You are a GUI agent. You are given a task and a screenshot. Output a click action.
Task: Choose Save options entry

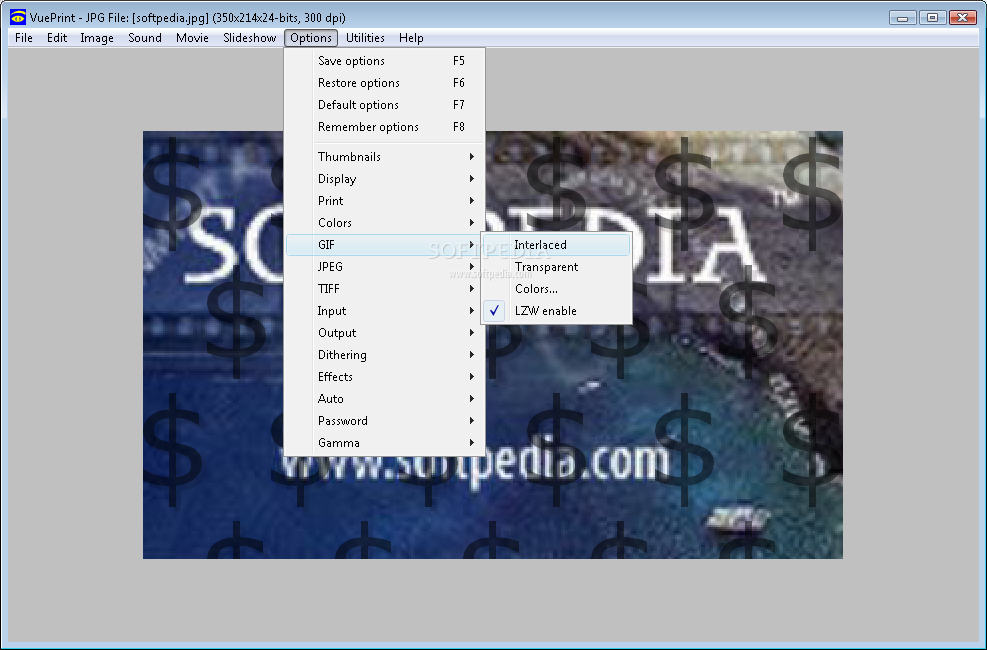click(x=385, y=61)
